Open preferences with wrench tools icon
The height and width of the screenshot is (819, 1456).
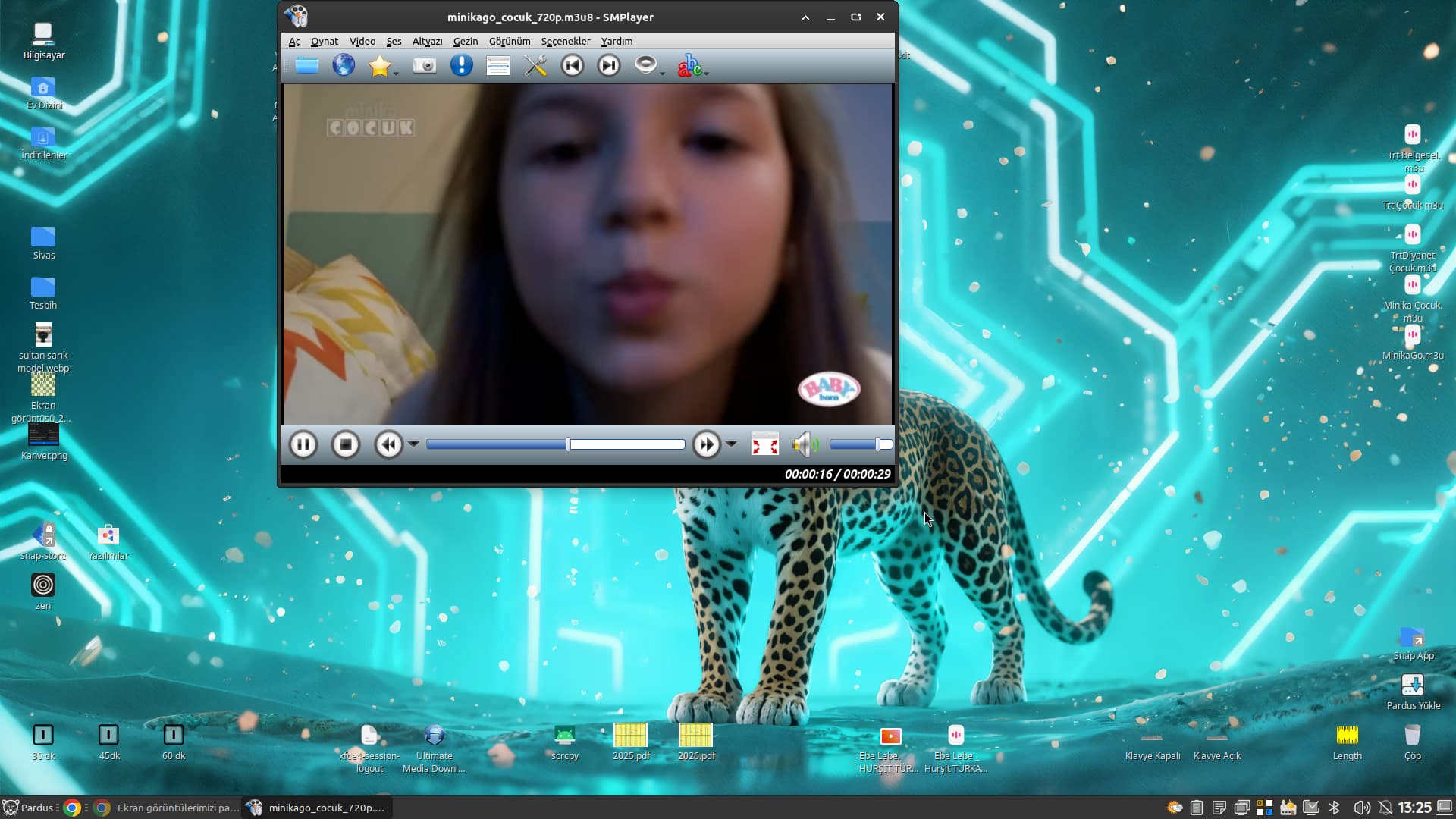point(535,65)
